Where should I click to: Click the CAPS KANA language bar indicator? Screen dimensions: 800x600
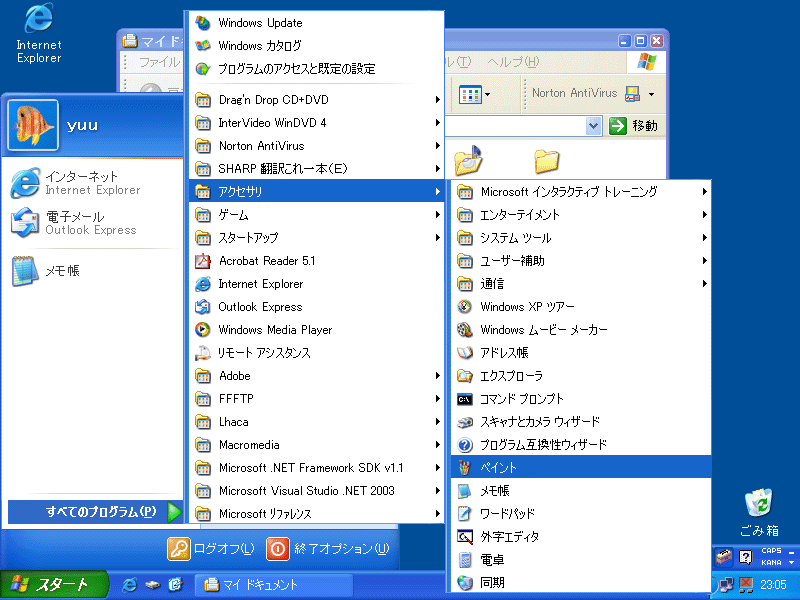pyautogui.click(x=771, y=557)
